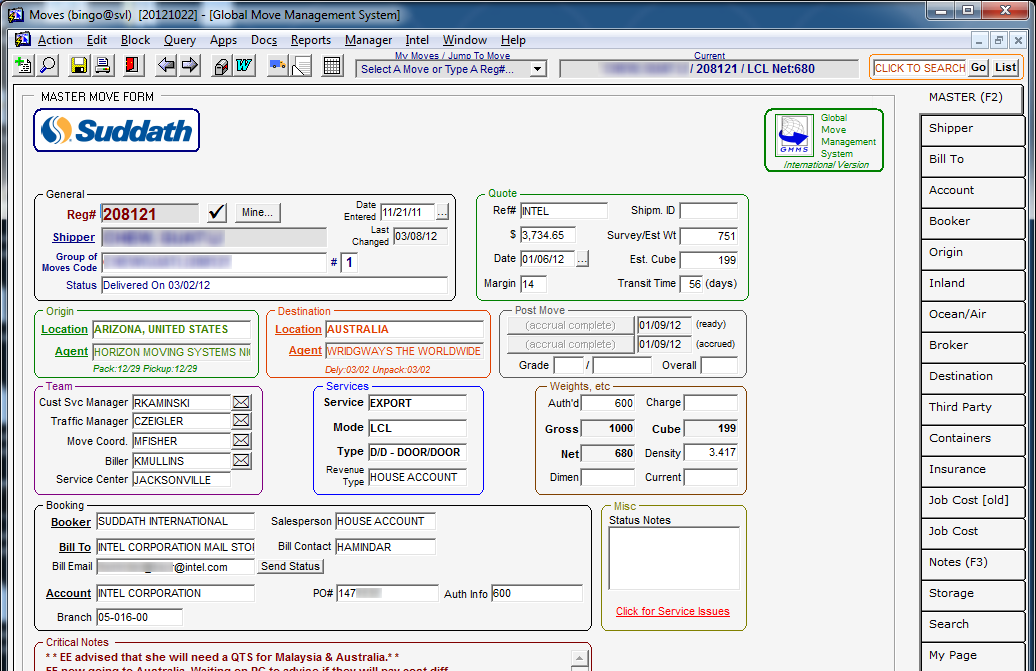The height and width of the screenshot is (671, 1036).
Task: Click the calendar grid icon
Action: click(x=332, y=65)
